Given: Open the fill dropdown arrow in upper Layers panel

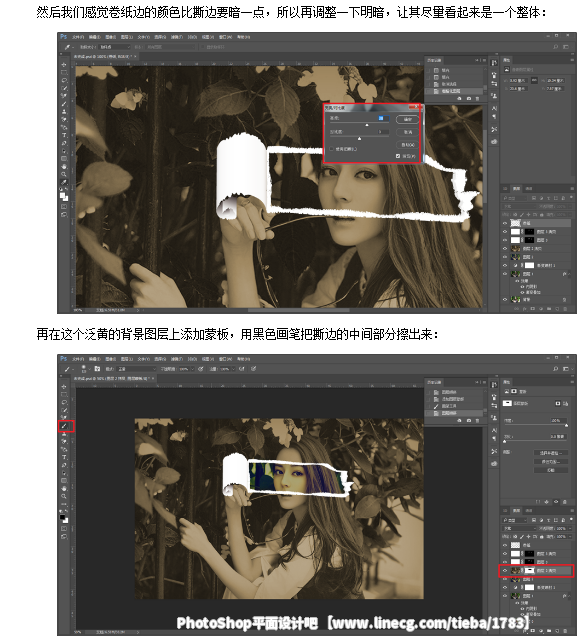Looking at the screenshot, I should pyautogui.click(x=571, y=215).
